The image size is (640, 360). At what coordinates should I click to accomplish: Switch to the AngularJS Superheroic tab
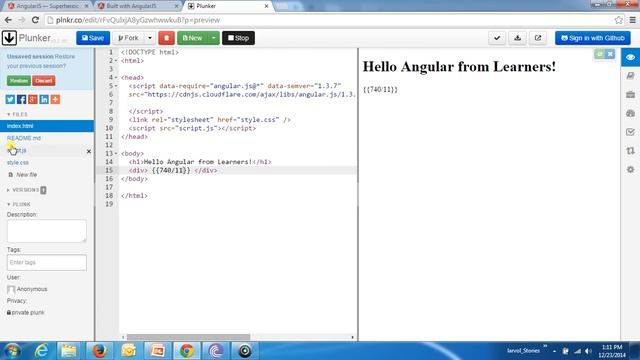[47, 6]
